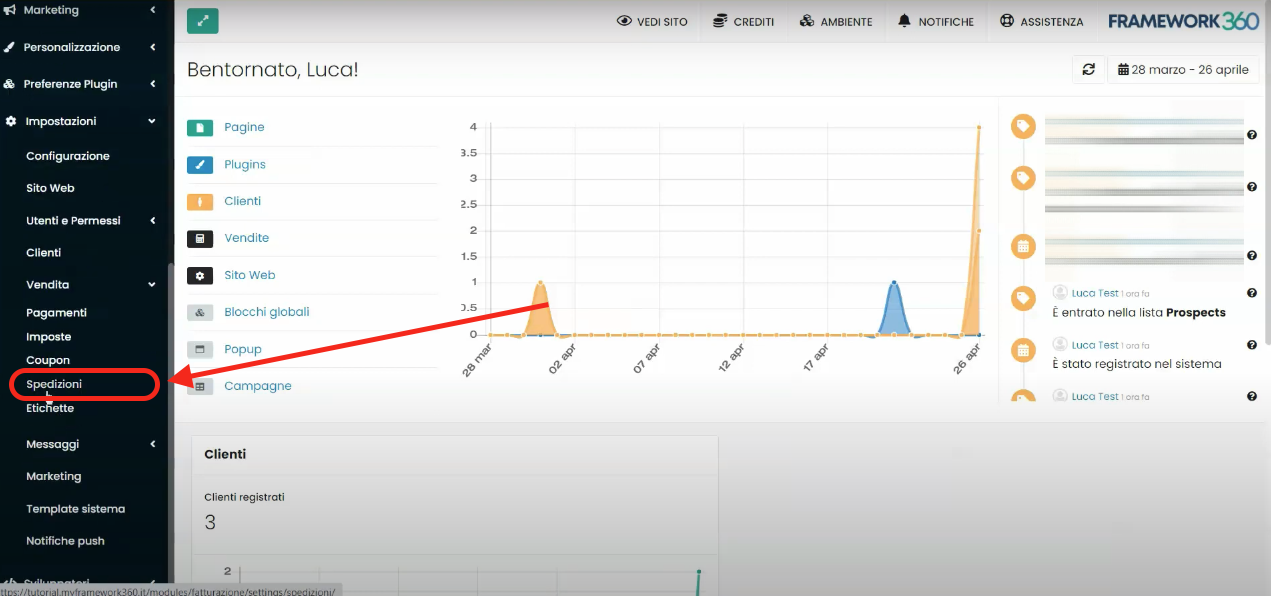Click help icon beside Prospects list entry
This screenshot has width=1271, height=596.
point(1252,293)
